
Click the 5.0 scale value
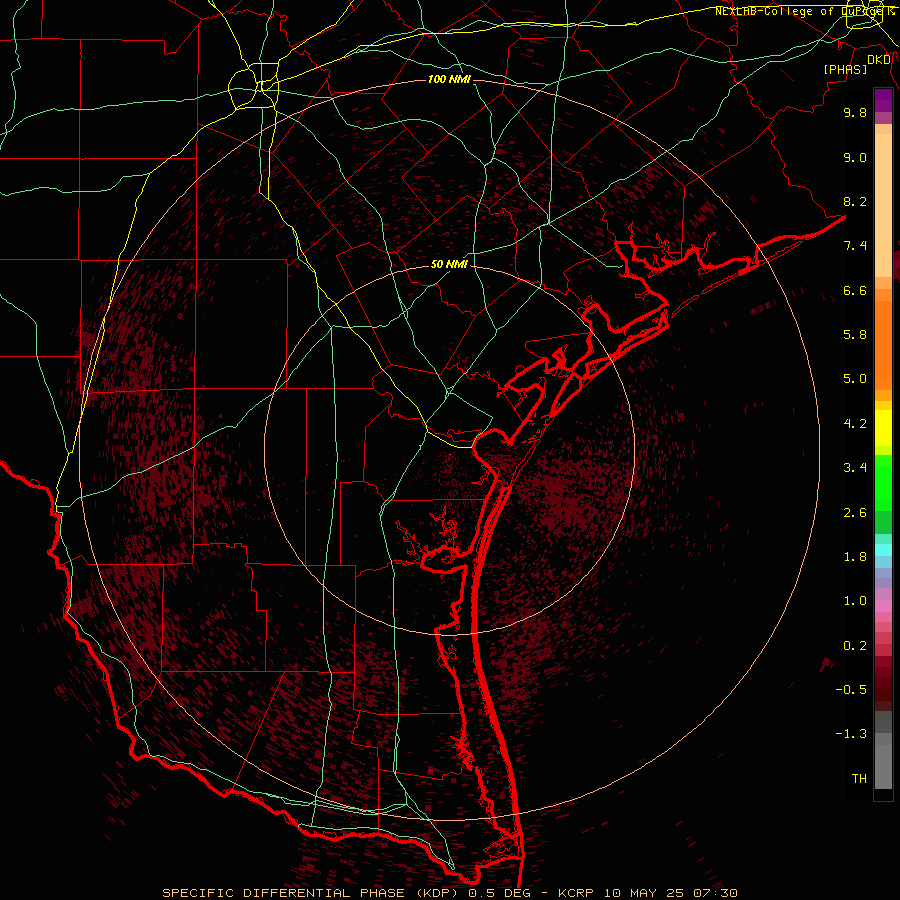click(855, 379)
